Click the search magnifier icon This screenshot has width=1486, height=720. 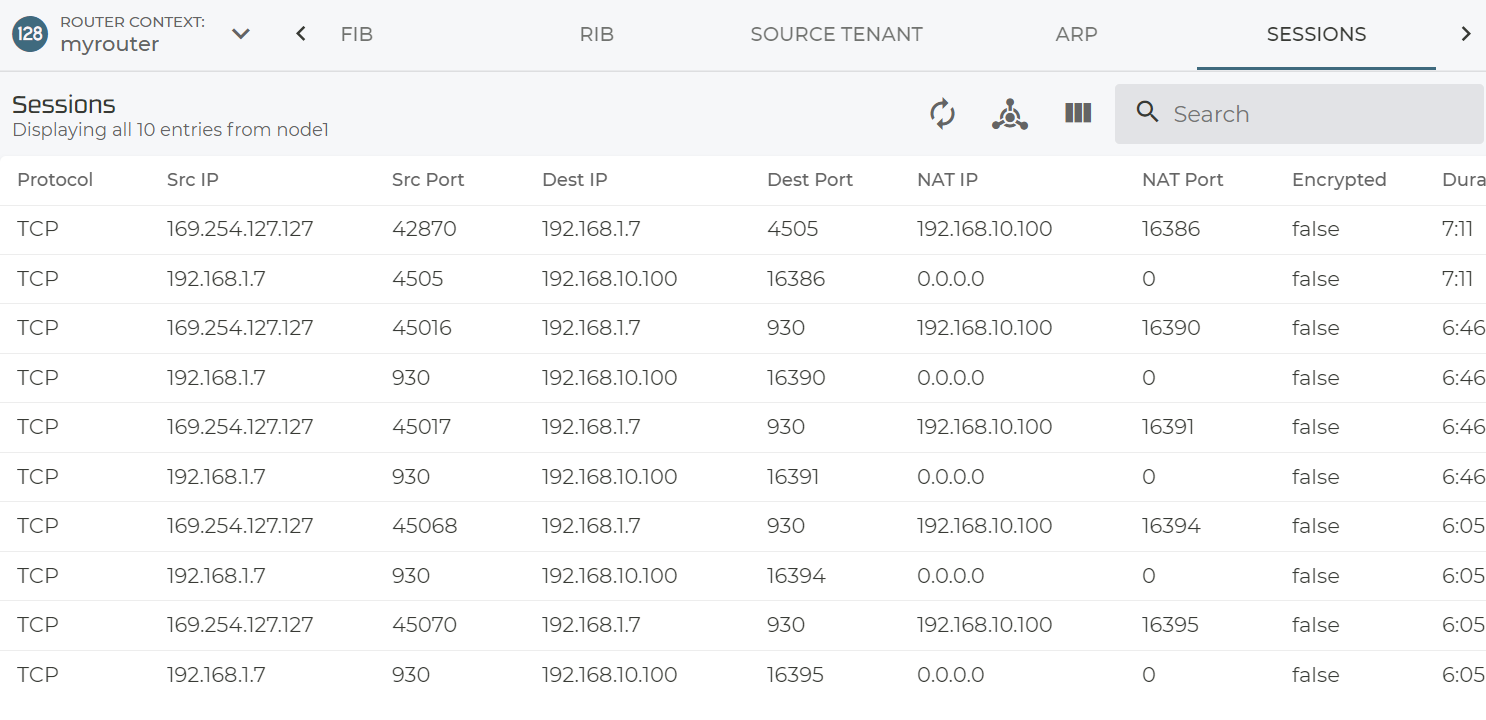click(1148, 113)
